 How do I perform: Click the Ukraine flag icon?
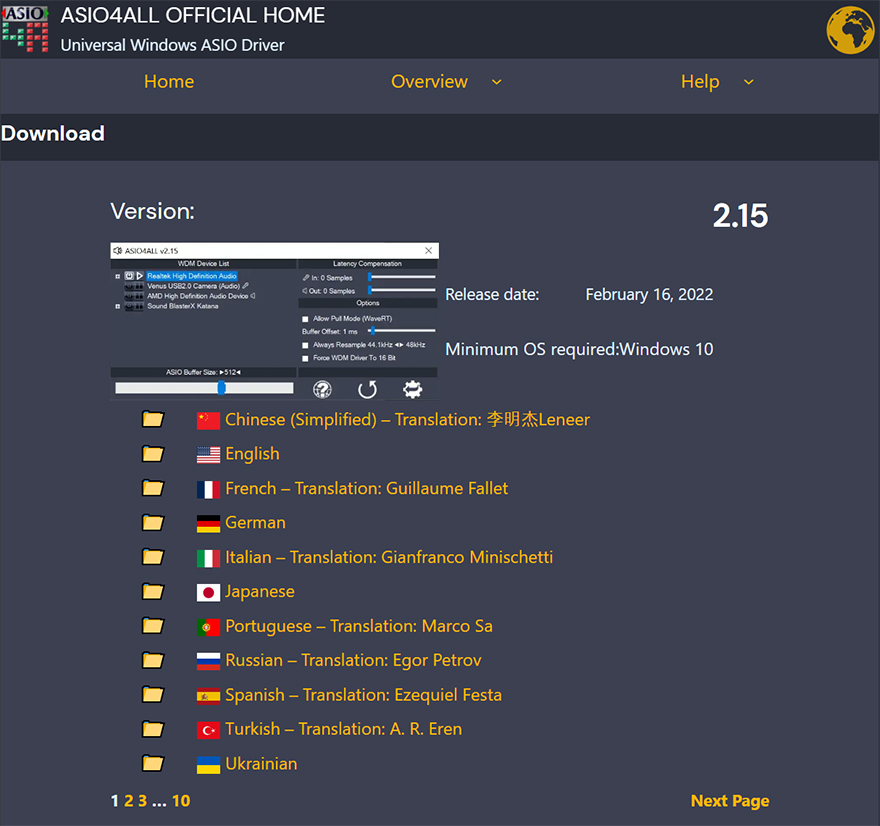(x=208, y=764)
